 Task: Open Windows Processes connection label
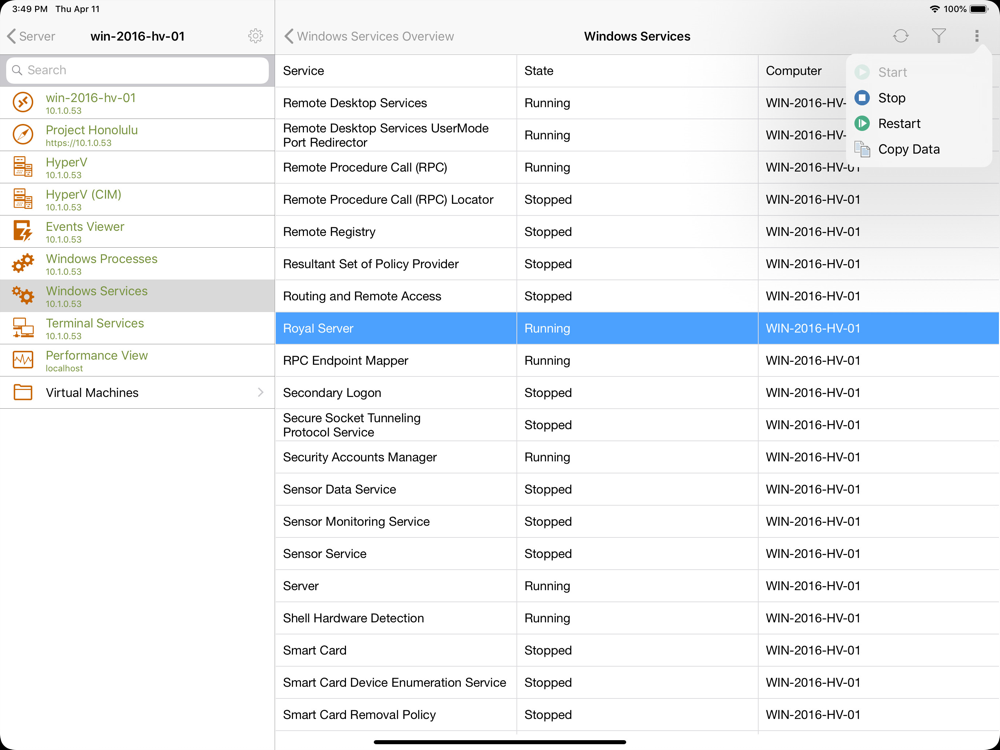click(x=101, y=259)
